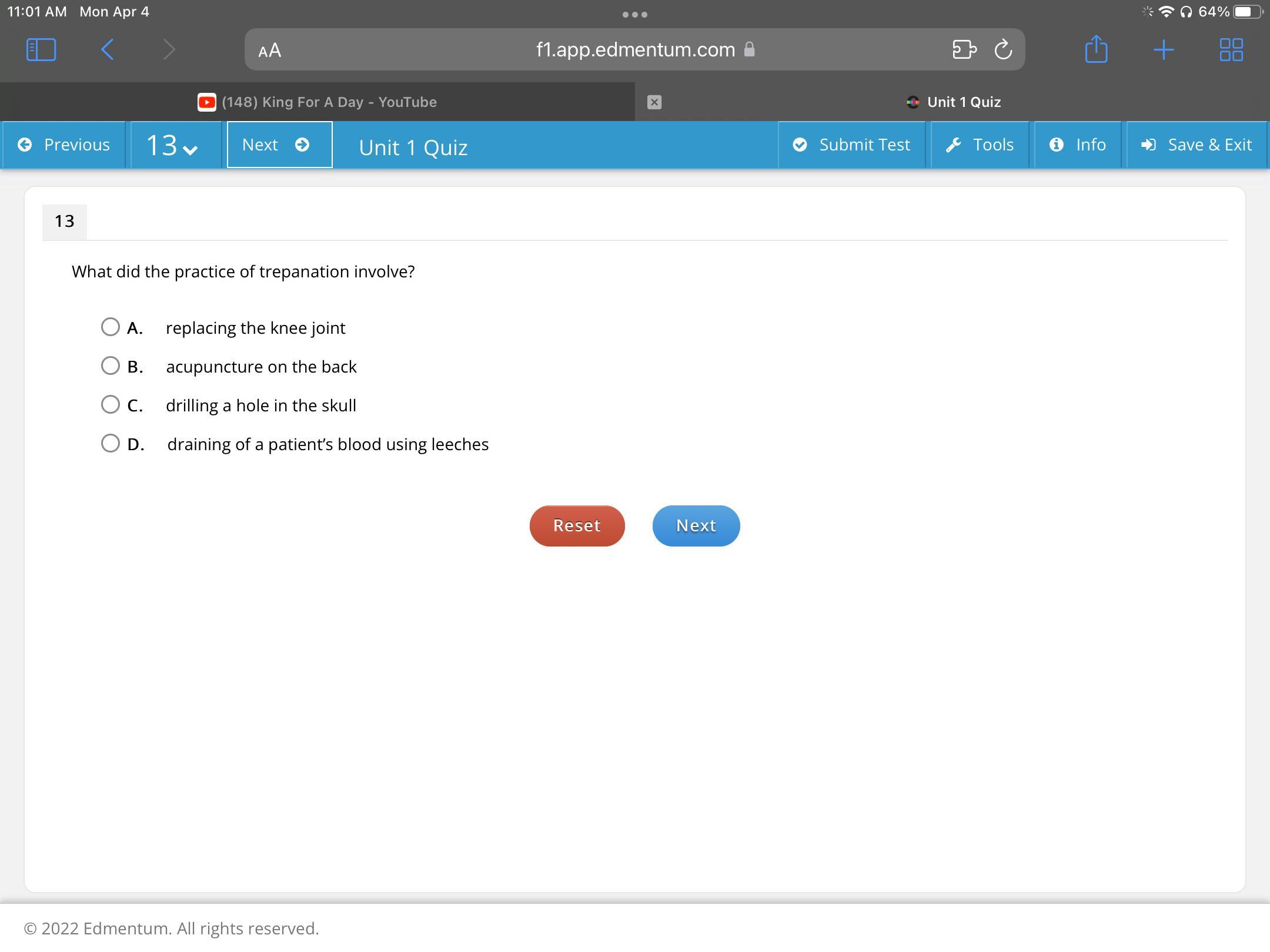Open the AA reader text size menu
The image size is (1270, 952).
[270, 51]
